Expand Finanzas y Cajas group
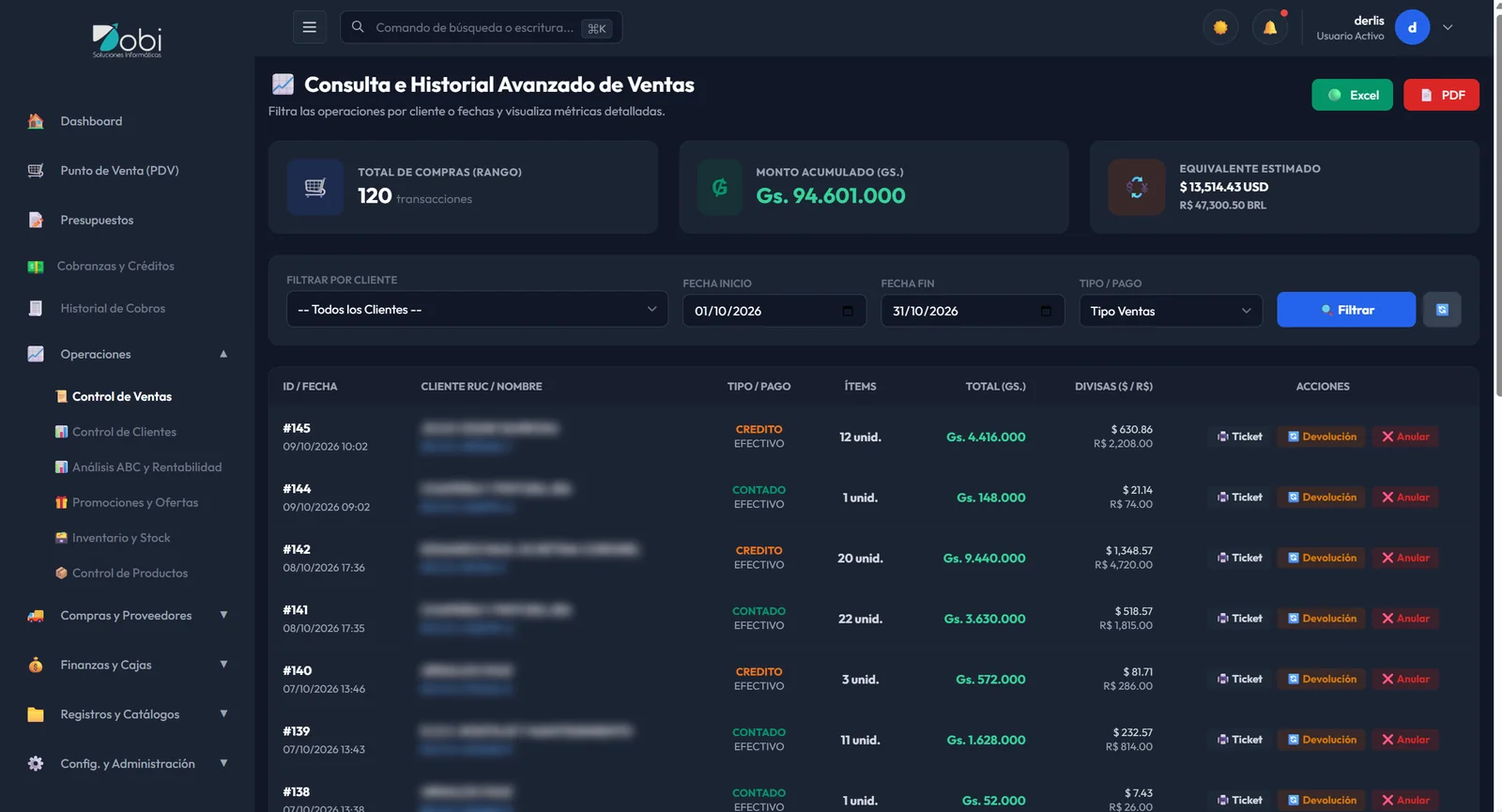 tap(128, 665)
